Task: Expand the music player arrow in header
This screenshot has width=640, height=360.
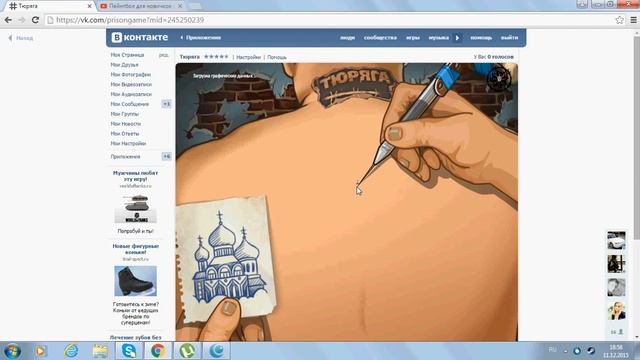Action: click(x=457, y=38)
